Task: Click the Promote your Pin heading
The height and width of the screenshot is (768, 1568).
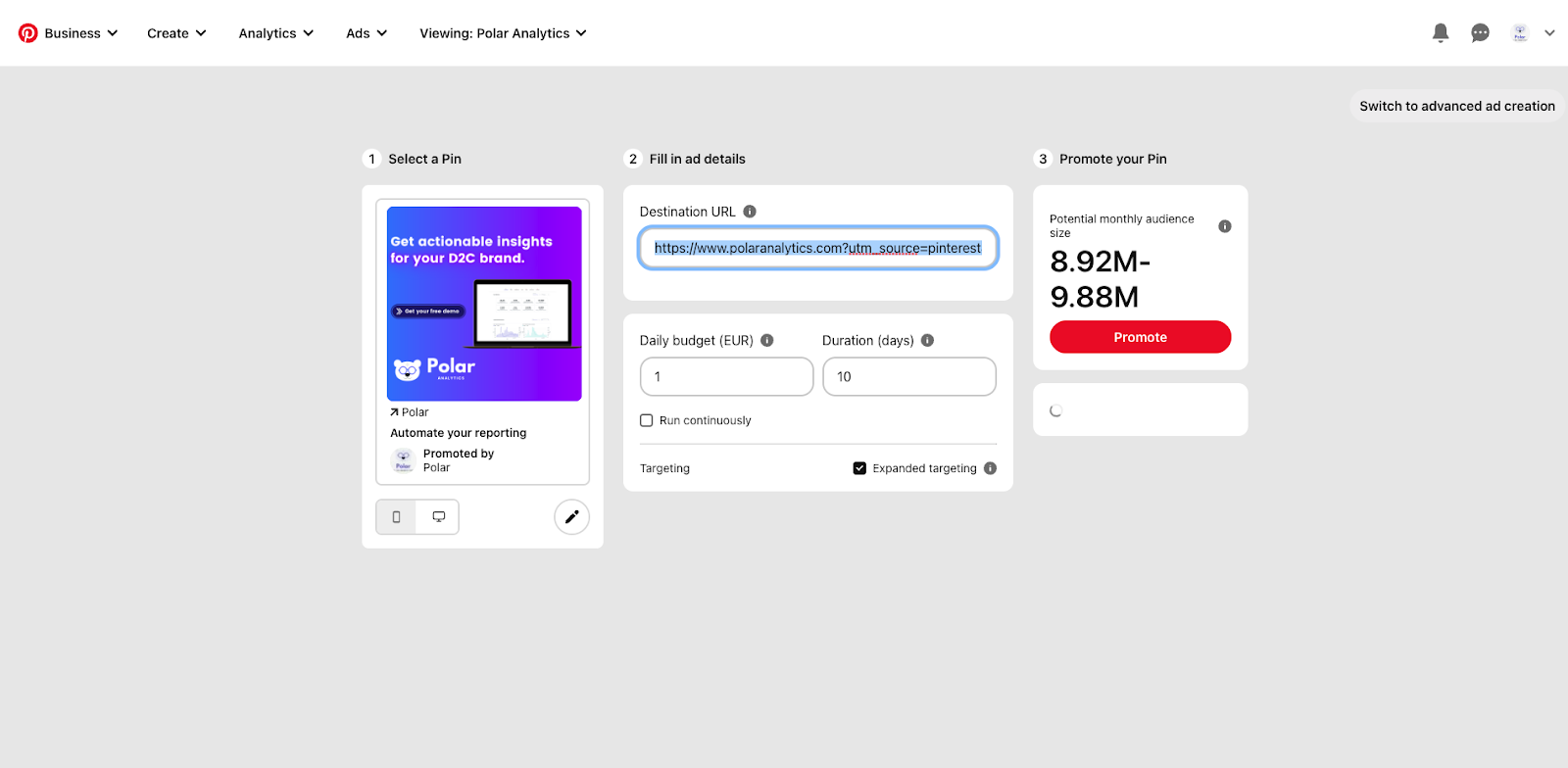Action: click(x=1113, y=159)
